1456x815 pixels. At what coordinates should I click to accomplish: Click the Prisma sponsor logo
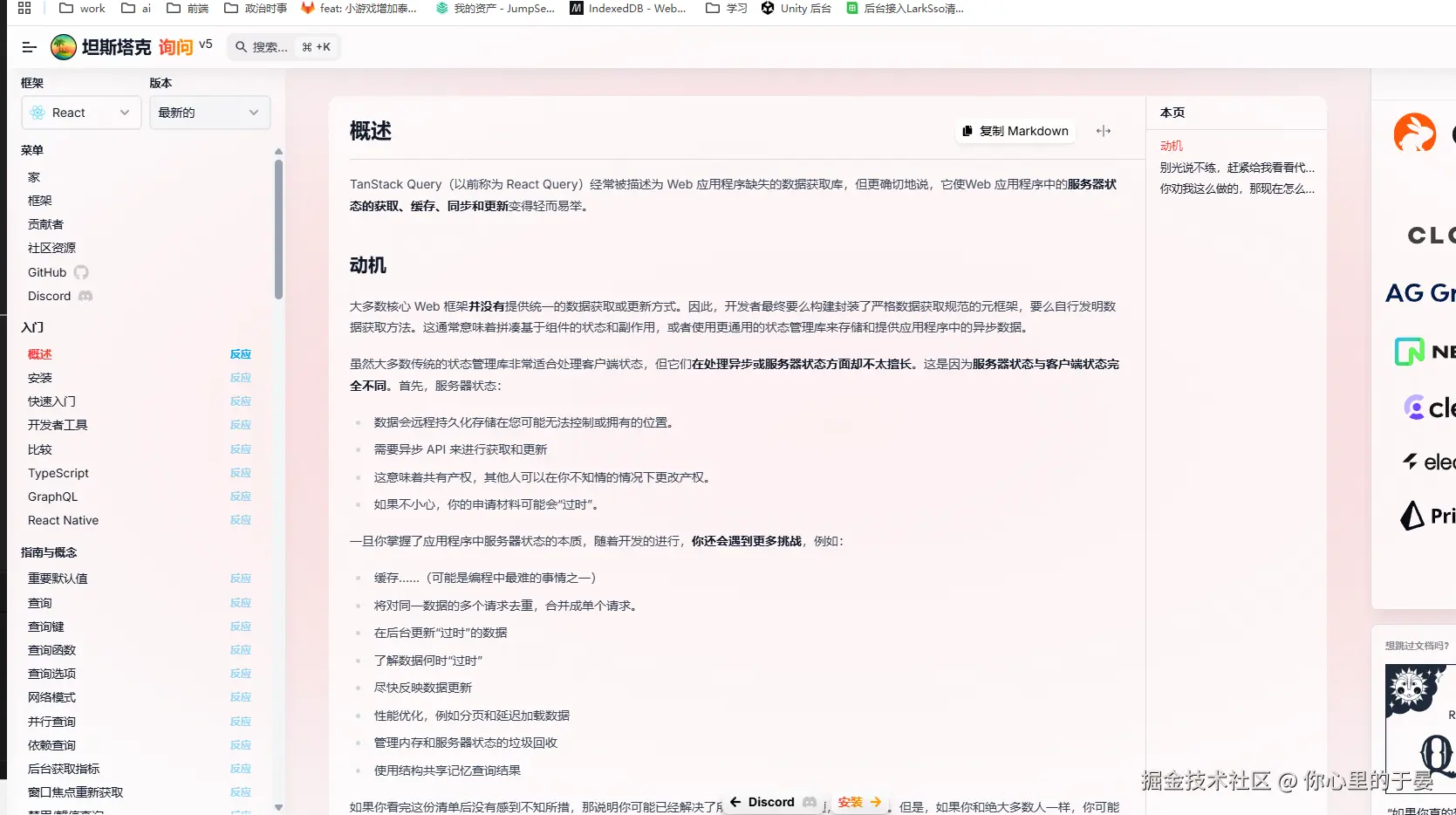click(x=1412, y=516)
